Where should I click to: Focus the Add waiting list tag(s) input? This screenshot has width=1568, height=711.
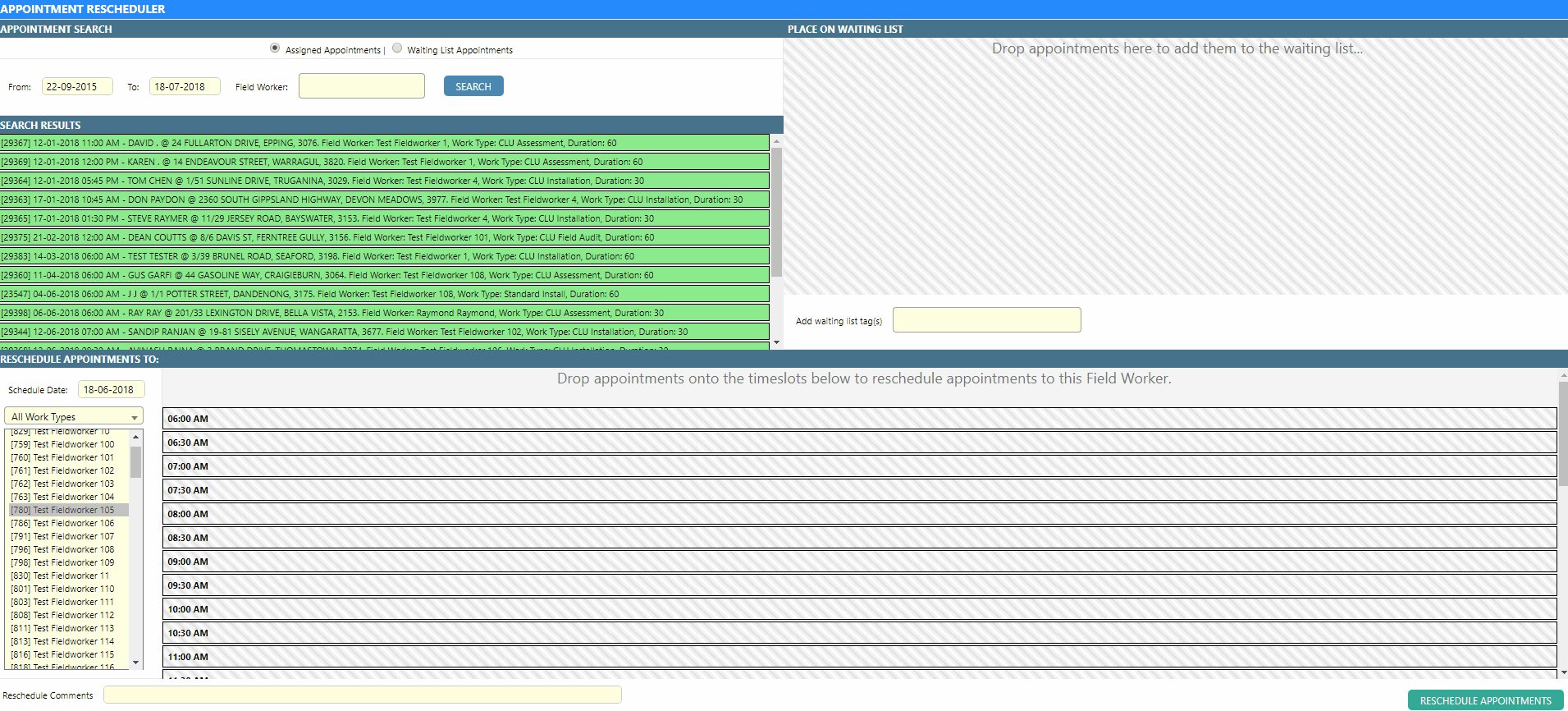click(986, 320)
